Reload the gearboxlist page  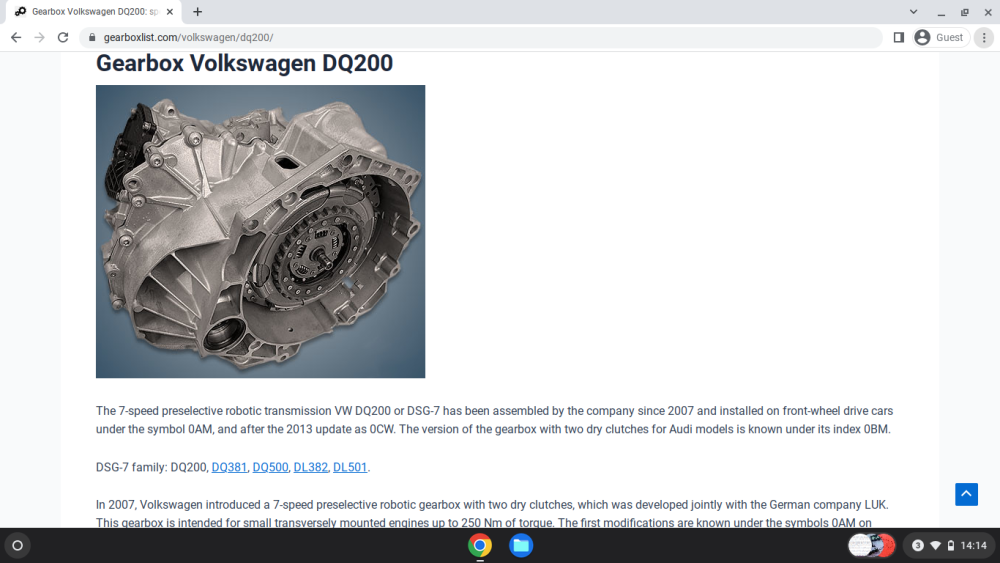62,38
